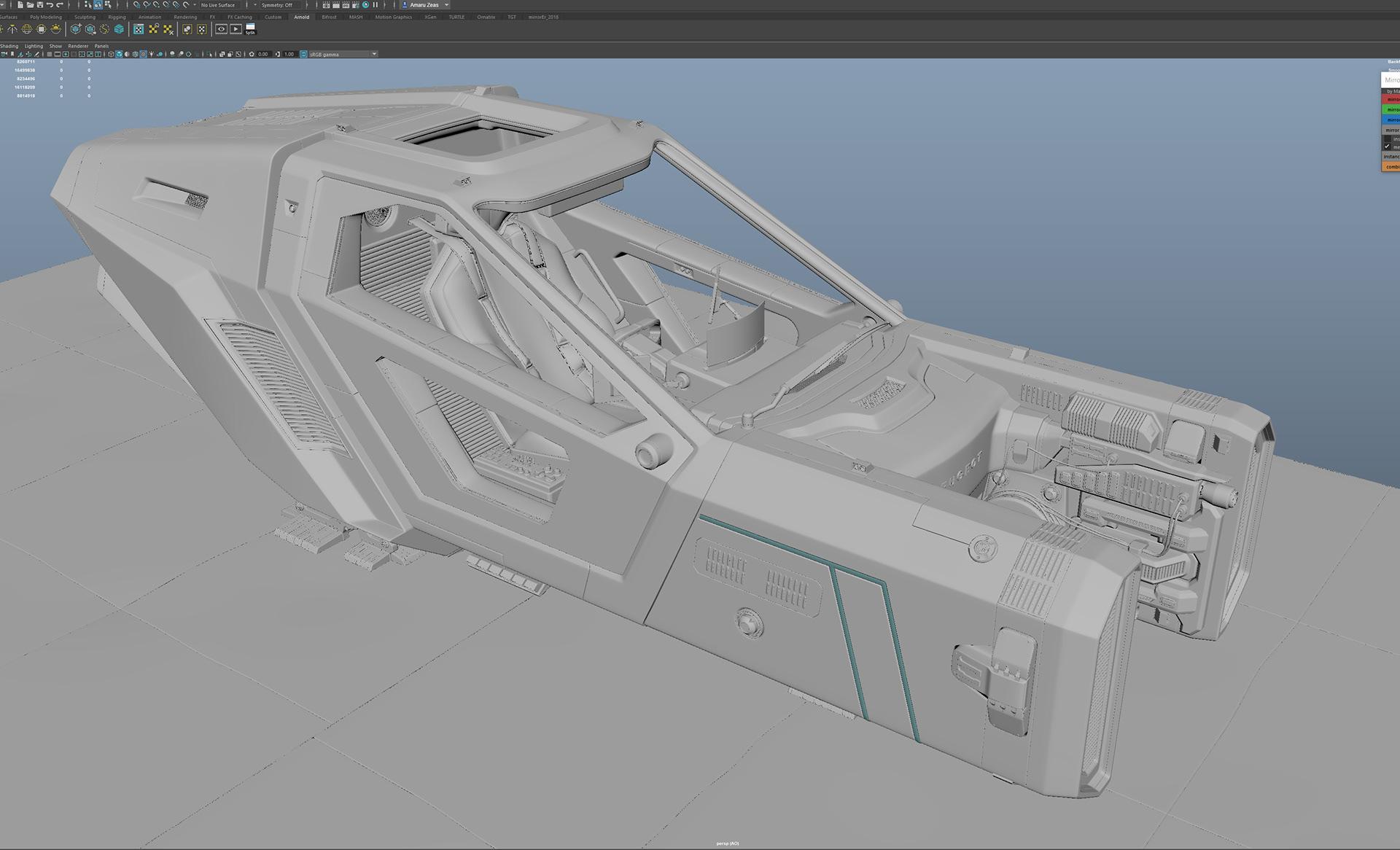
Task: Open the Symmetry: Off dropdown
Action: tap(277, 5)
